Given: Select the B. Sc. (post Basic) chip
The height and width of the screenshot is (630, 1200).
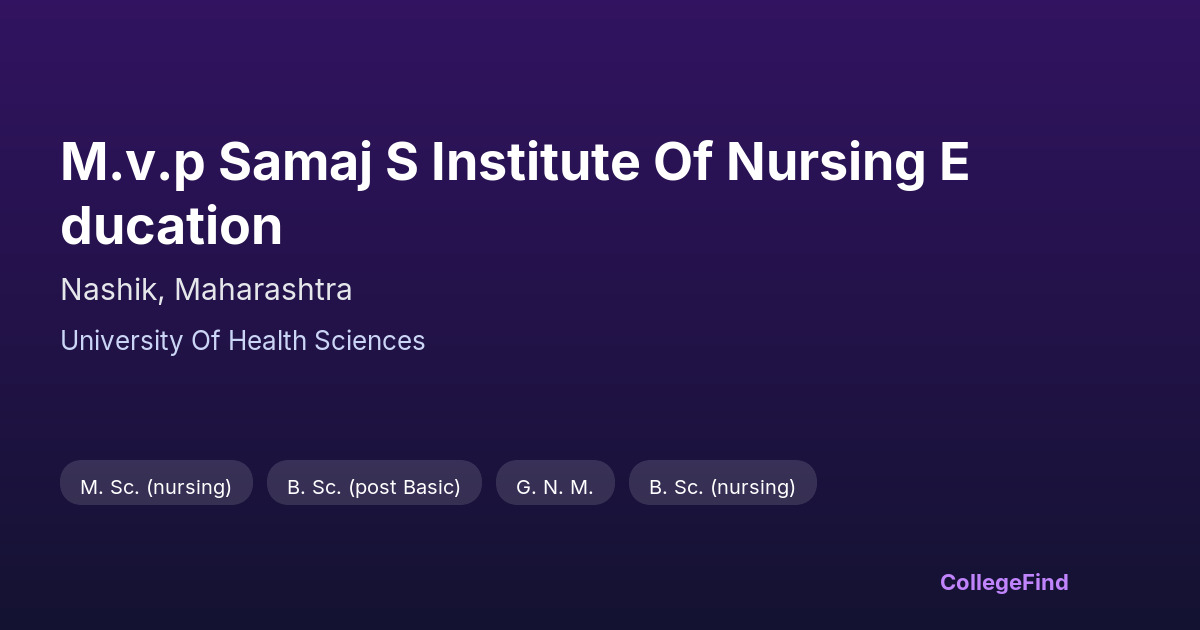Looking at the screenshot, I should (374, 487).
